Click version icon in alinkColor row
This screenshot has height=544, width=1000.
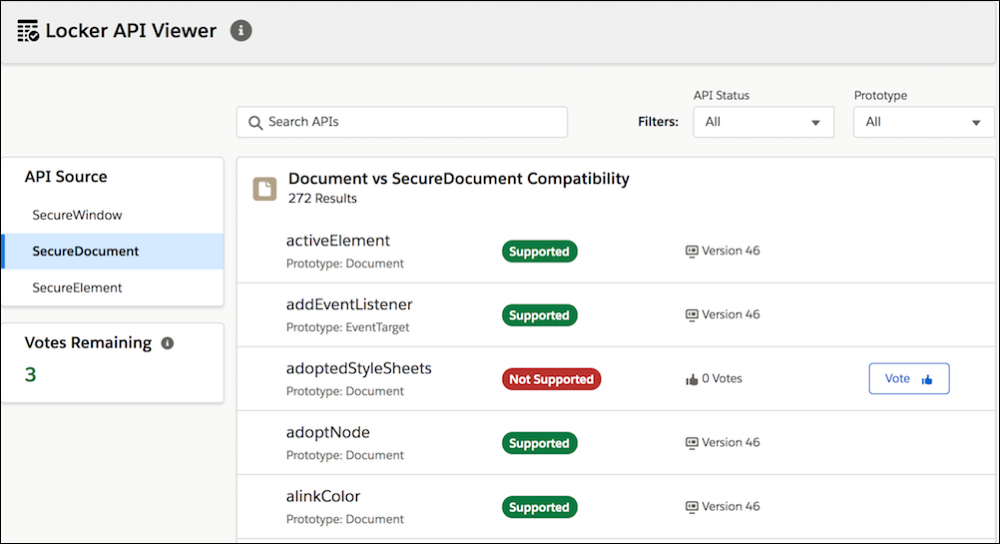point(691,507)
